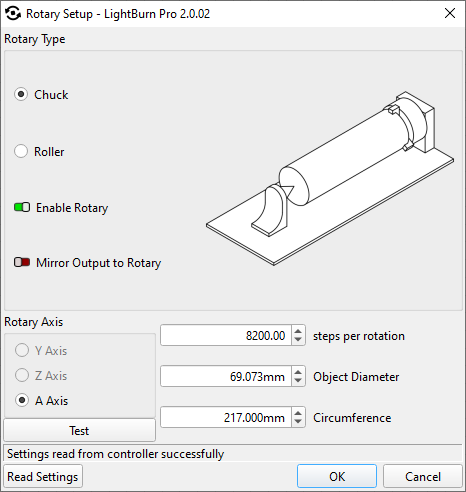Viewport: 466px width, 492px height.
Task: Choose the A Axis radio button
Action: pyautogui.click(x=22, y=400)
